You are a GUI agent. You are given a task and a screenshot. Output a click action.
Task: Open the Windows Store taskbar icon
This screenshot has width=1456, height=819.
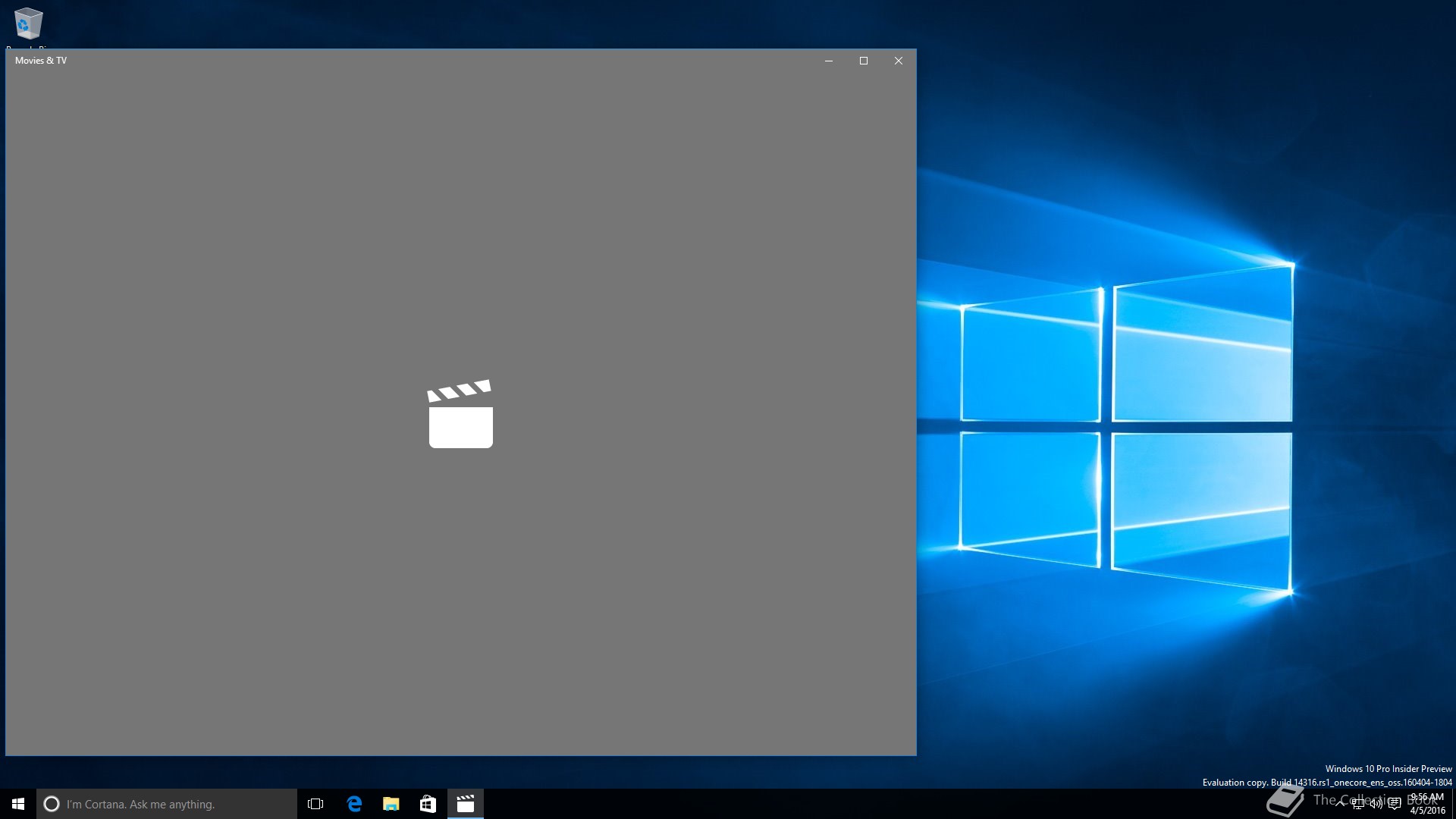(x=428, y=804)
